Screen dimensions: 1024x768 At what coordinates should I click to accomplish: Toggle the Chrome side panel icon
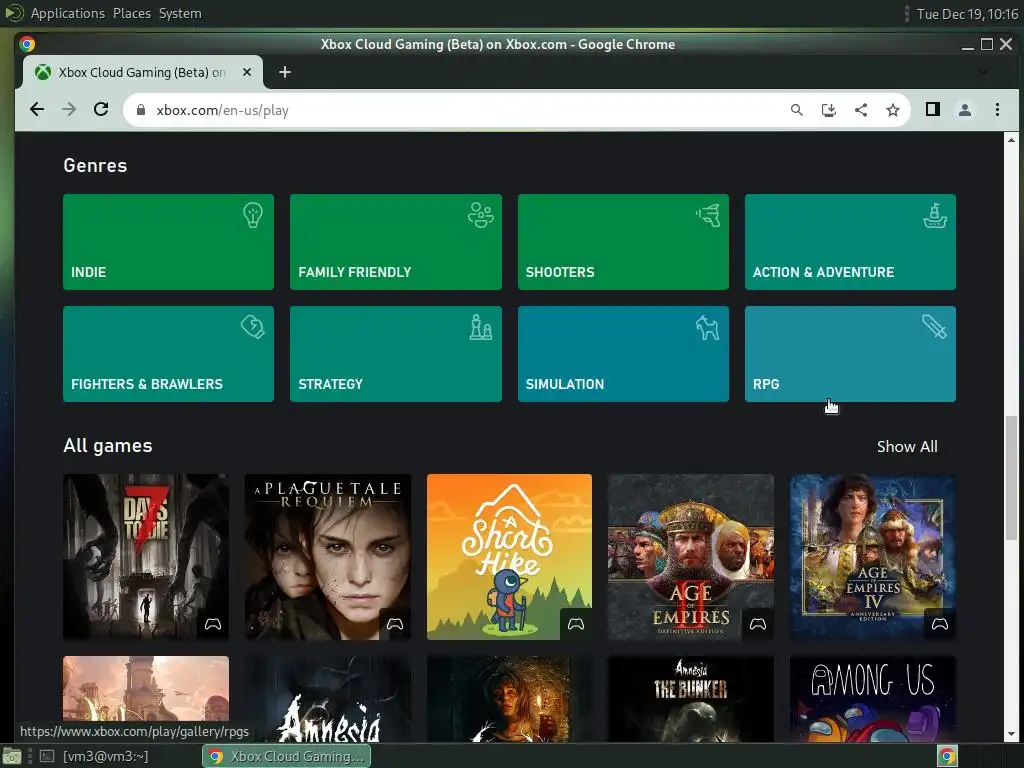pos(933,110)
